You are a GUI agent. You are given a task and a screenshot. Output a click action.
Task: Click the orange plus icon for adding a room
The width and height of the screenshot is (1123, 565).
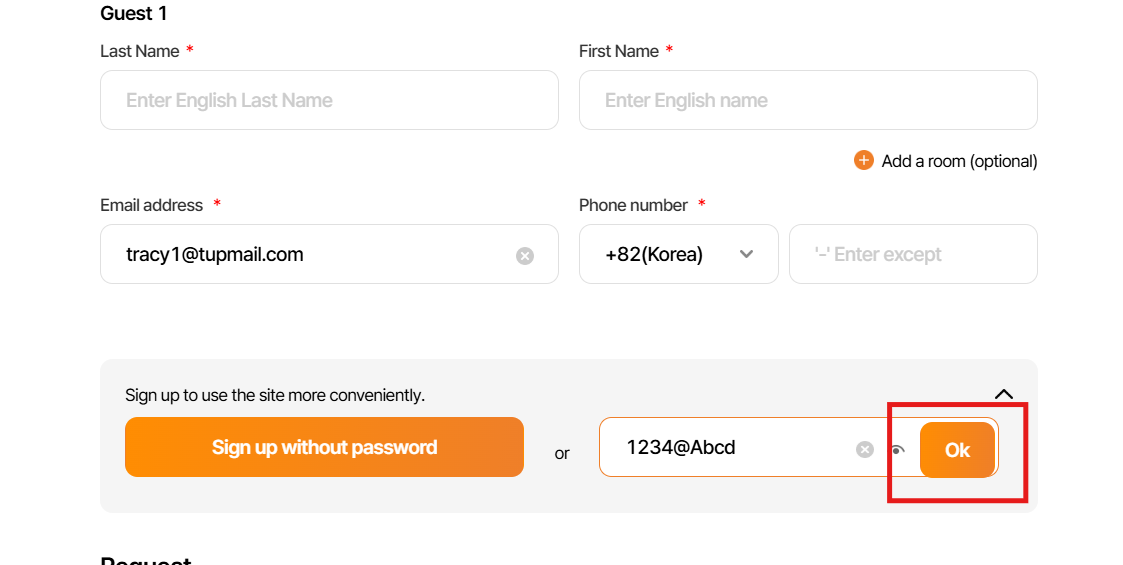pos(864,160)
